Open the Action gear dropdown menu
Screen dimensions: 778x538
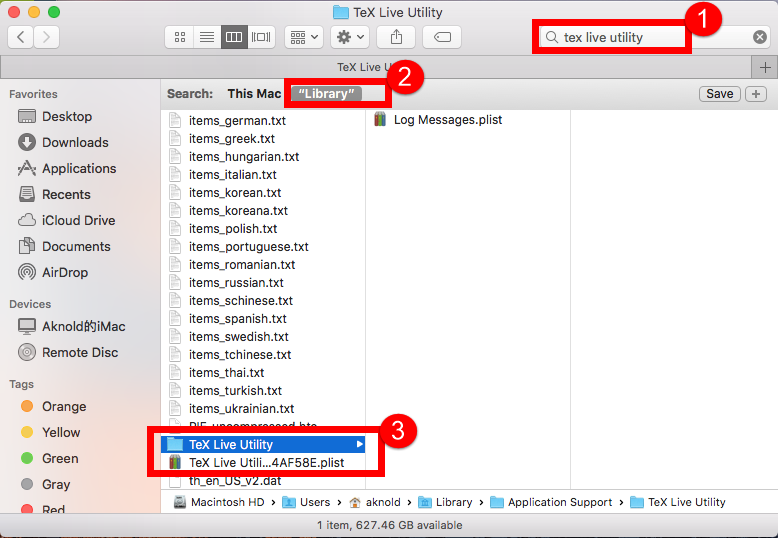tap(350, 37)
